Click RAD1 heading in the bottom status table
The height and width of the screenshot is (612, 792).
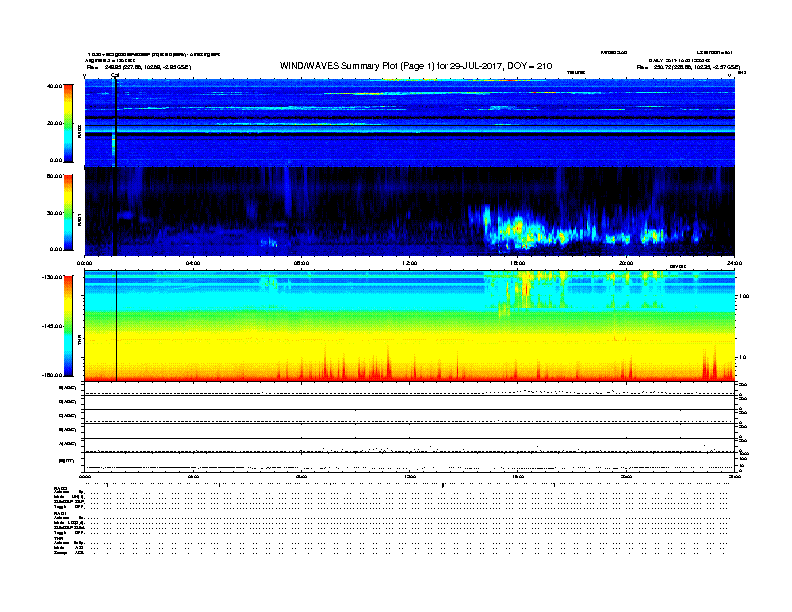[61, 514]
